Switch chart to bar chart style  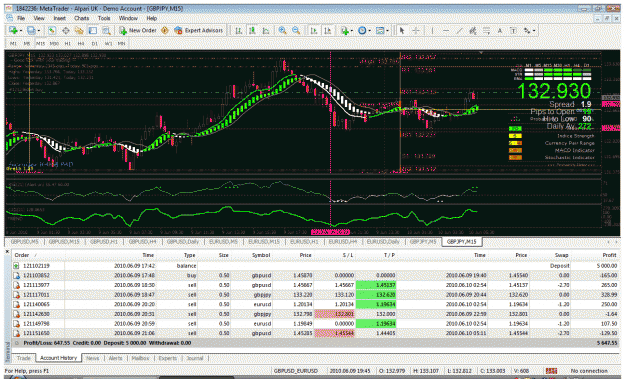pyautogui.click(x=238, y=31)
